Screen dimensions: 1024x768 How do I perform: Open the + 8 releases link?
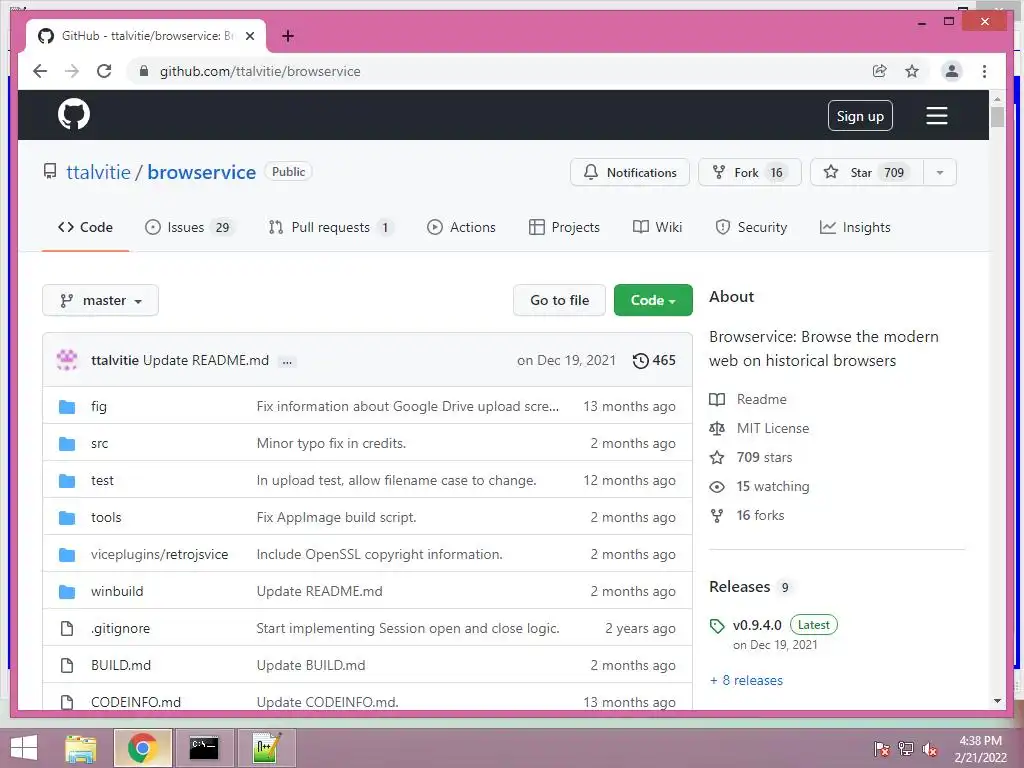click(x=746, y=680)
